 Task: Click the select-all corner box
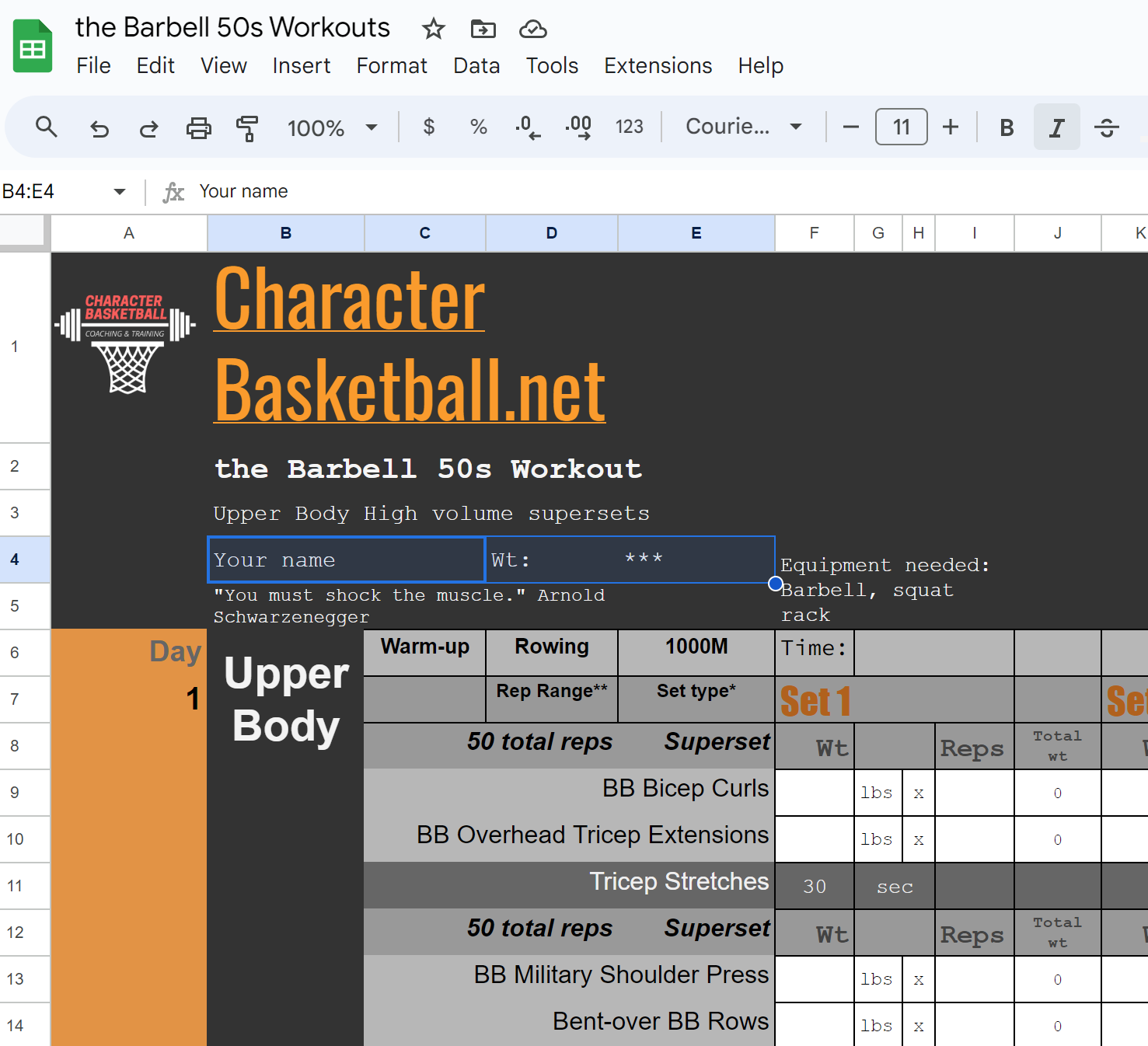click(x=25, y=232)
